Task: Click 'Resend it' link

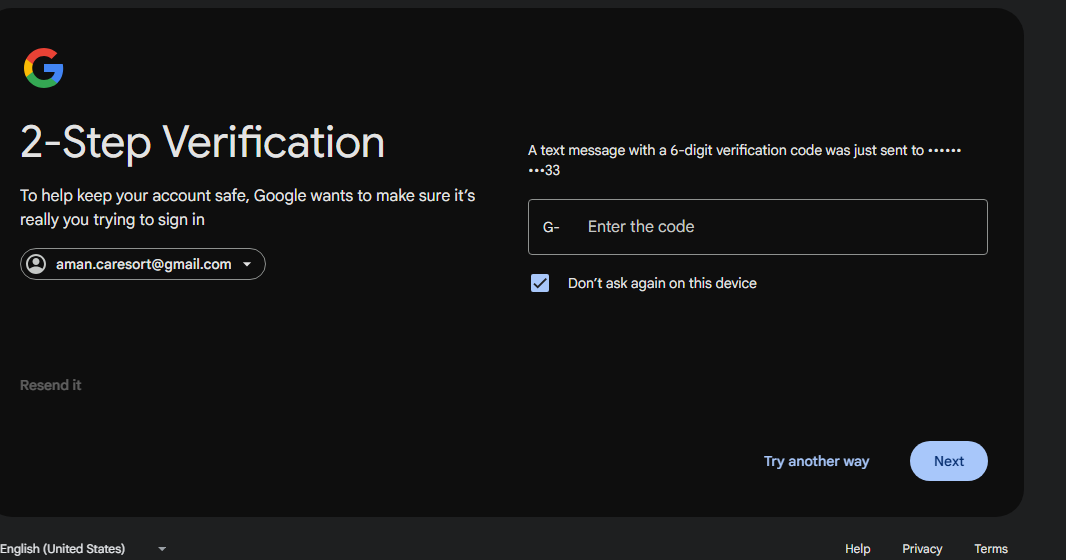Action: point(50,385)
